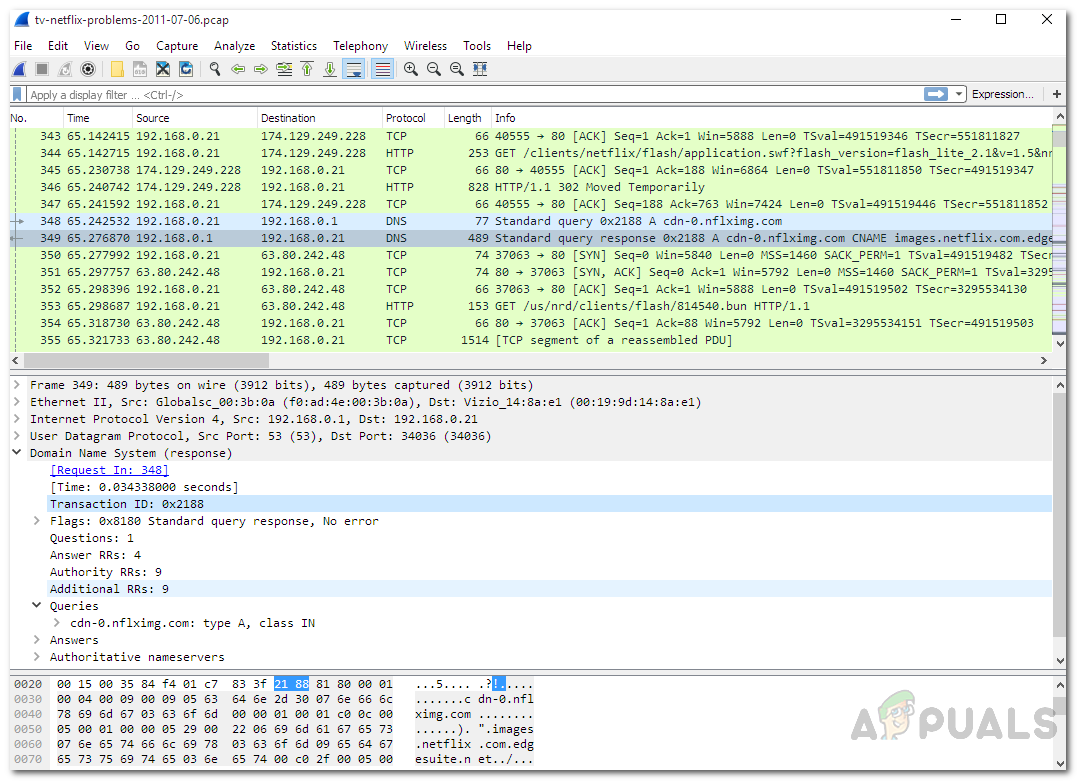
Task: Open the display filter history dropdown
Action: tap(960, 94)
